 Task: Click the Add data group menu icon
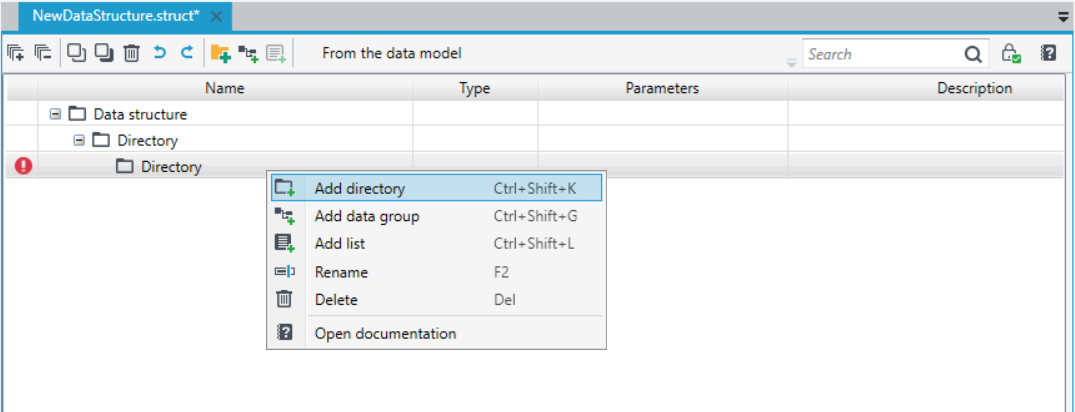click(x=284, y=216)
